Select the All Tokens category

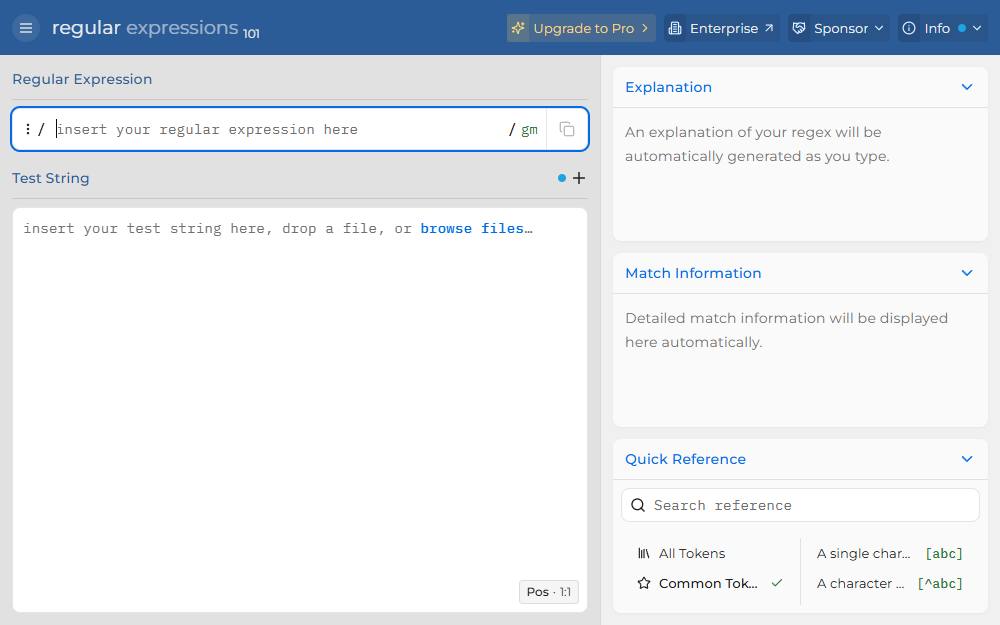click(710, 554)
